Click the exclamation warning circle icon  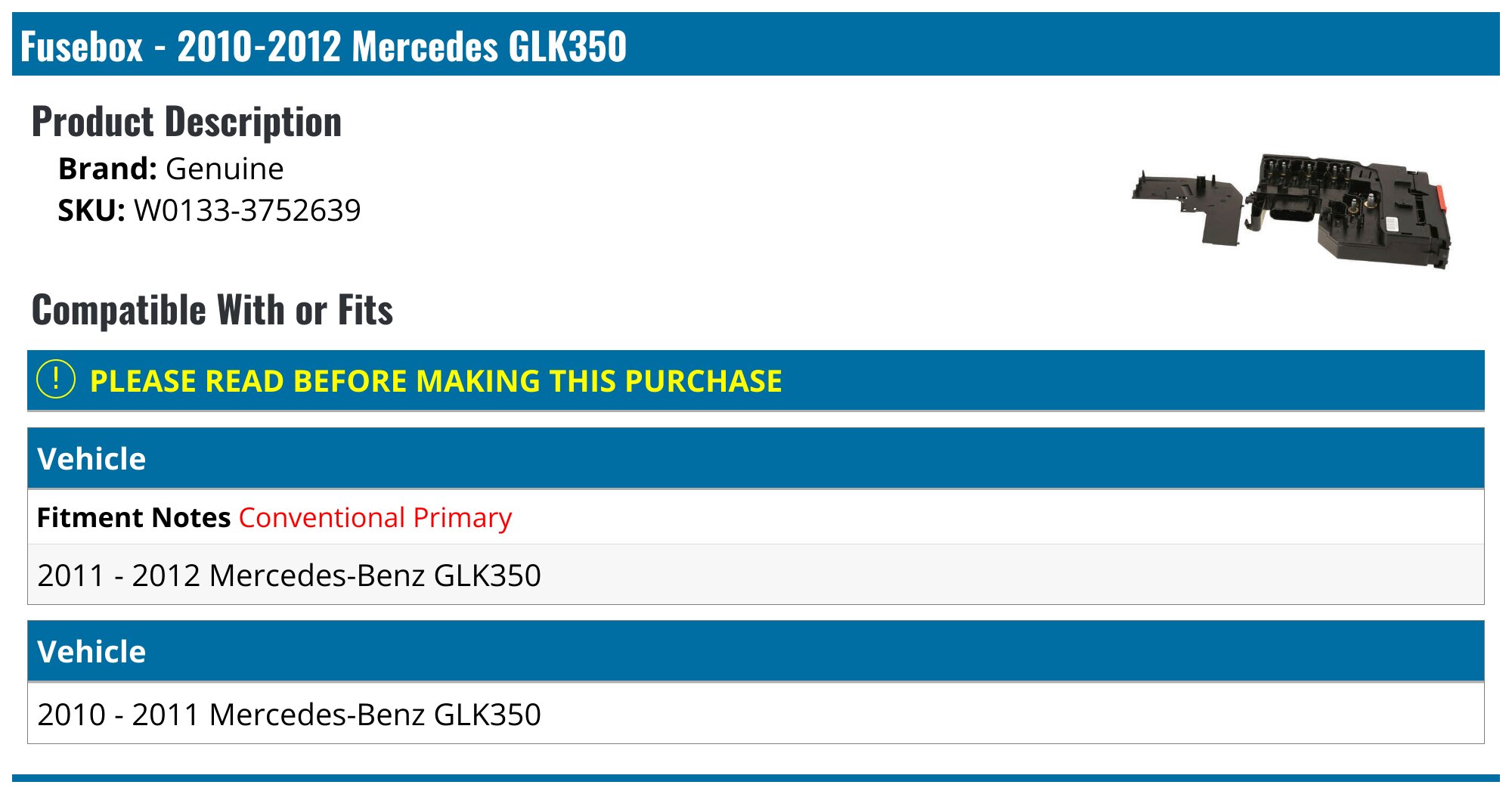pos(56,380)
